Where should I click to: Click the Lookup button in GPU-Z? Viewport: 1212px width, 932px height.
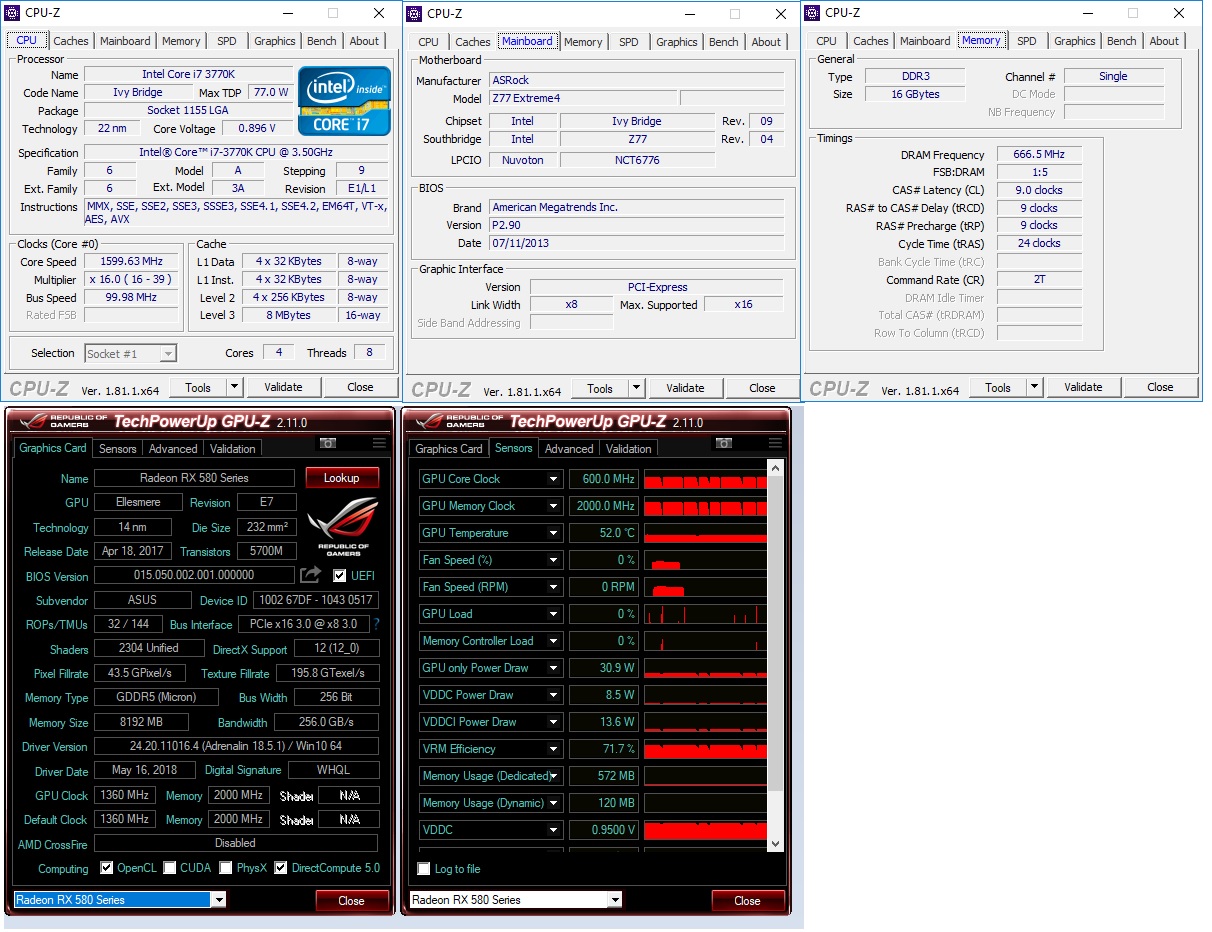(341, 478)
